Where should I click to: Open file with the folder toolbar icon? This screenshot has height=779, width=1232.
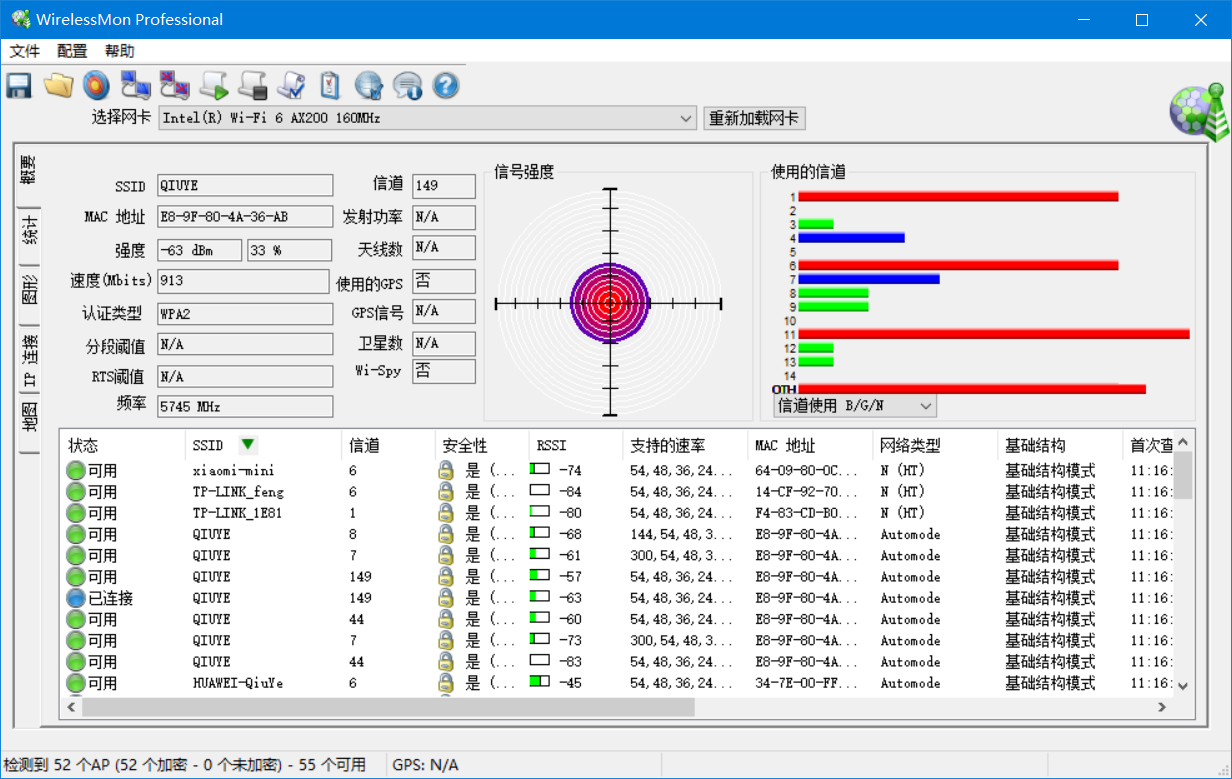58,86
